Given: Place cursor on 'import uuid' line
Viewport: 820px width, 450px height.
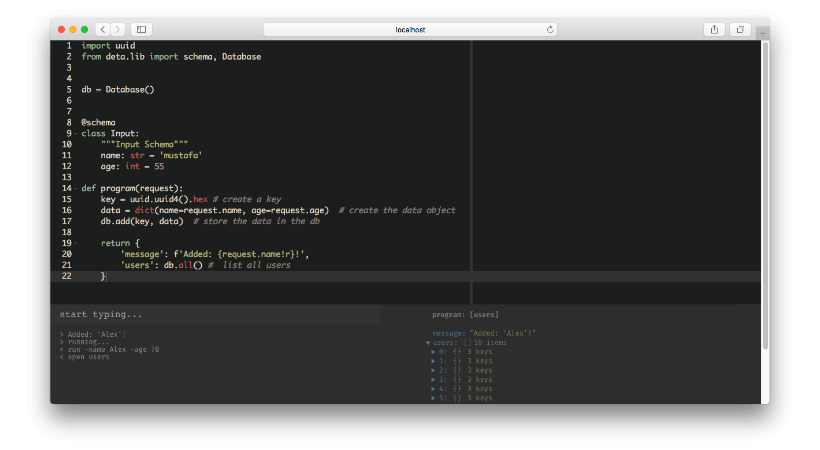Looking at the screenshot, I should tap(108, 46).
